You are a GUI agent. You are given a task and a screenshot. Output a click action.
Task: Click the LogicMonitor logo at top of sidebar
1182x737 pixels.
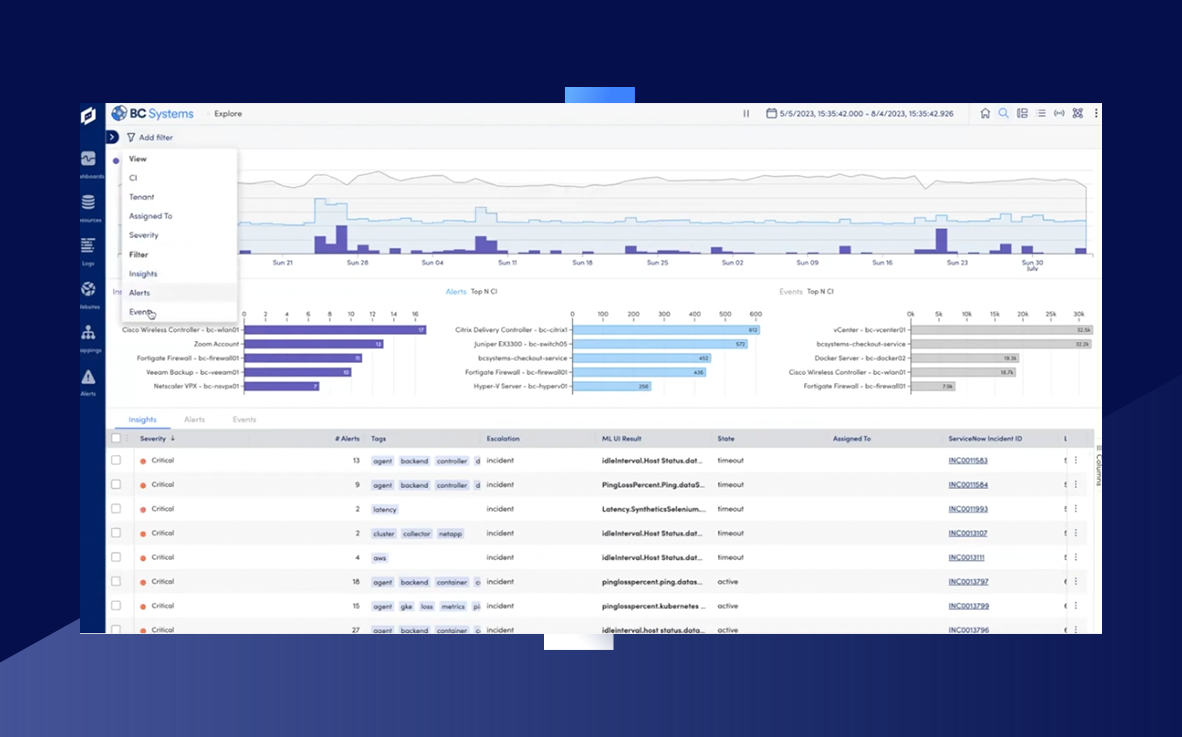88,115
